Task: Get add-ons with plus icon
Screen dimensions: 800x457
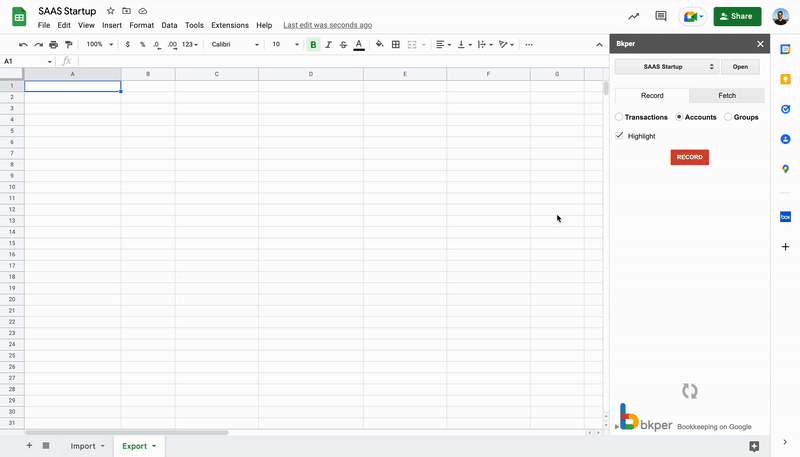Action: click(x=785, y=247)
